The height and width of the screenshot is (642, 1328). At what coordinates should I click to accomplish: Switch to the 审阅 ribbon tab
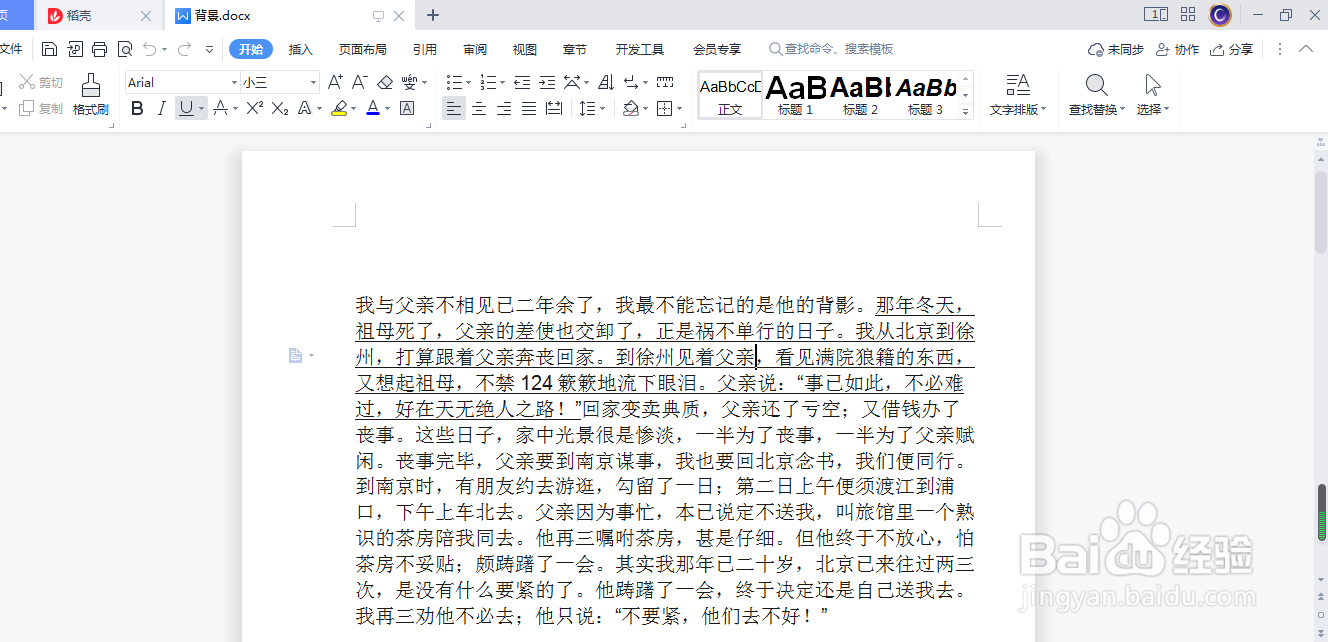(475, 49)
